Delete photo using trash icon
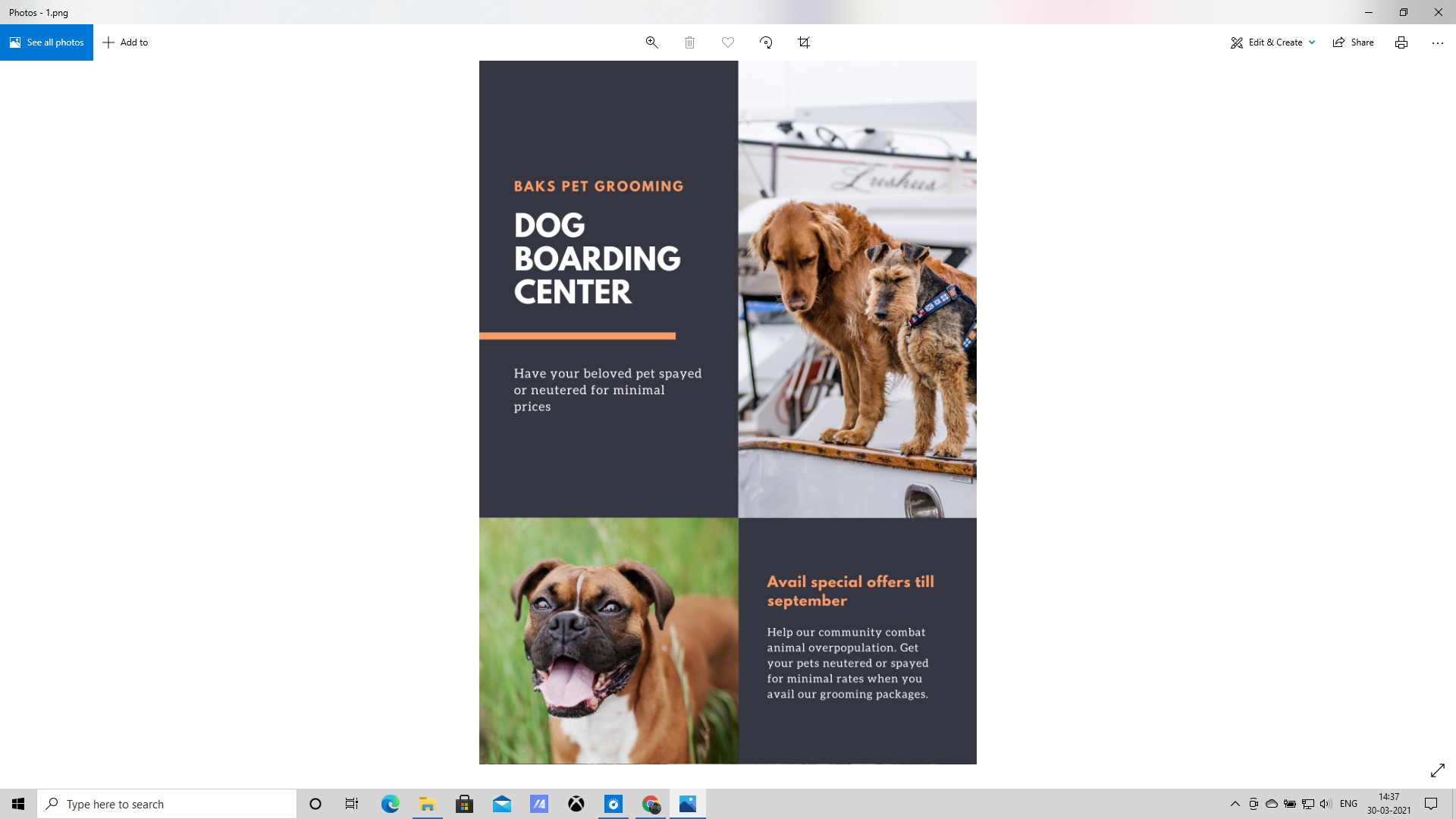Viewport: 1456px width, 819px height. pos(689,42)
